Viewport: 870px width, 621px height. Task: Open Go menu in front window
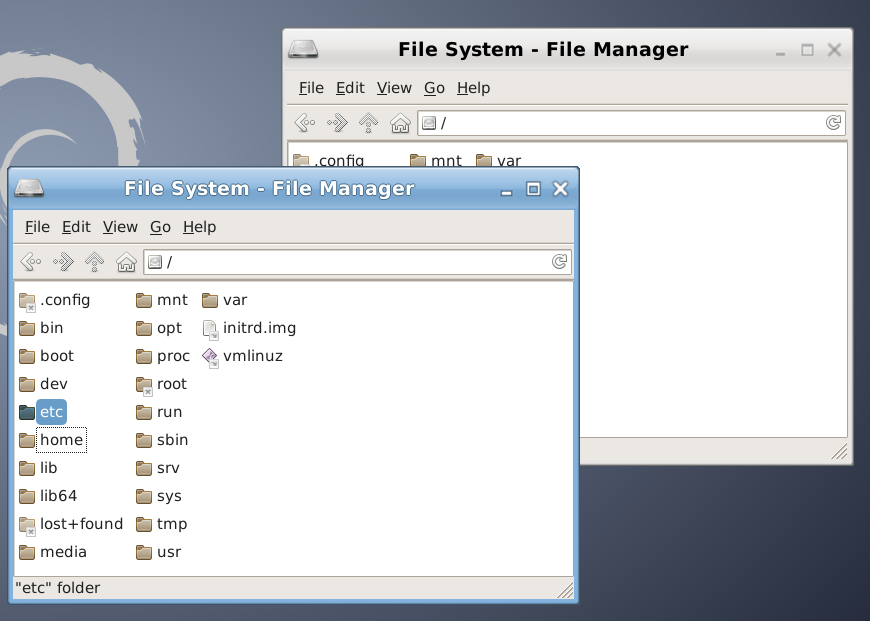point(160,227)
